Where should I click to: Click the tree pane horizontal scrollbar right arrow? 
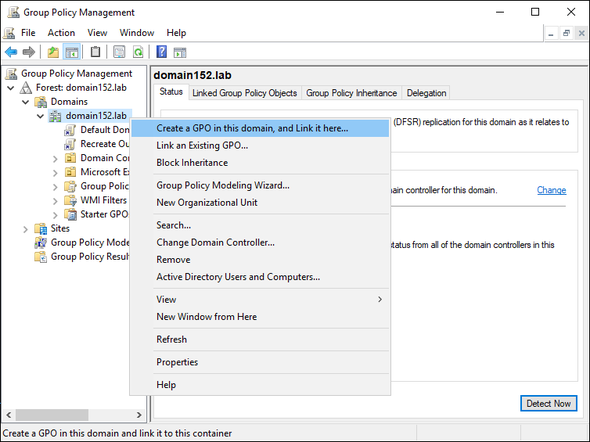click(x=139, y=415)
